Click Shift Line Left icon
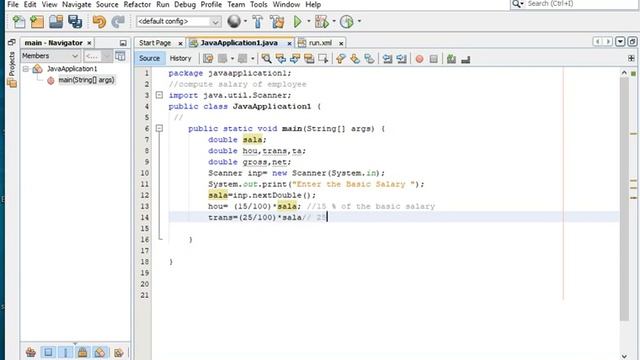Image resolution: width=640 pixels, height=360 pixels. 387,59
